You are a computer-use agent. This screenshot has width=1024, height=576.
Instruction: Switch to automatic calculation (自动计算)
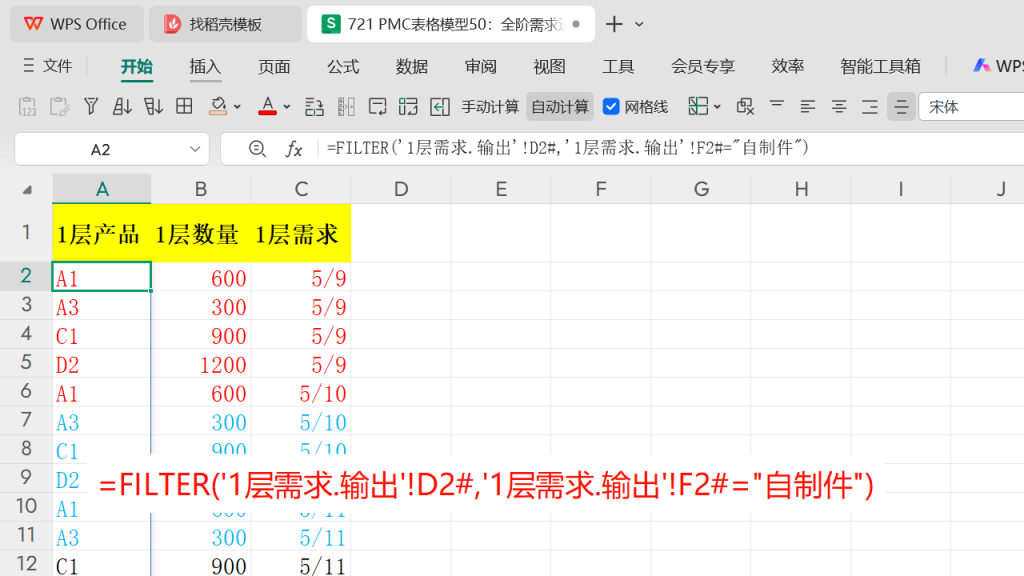560,107
